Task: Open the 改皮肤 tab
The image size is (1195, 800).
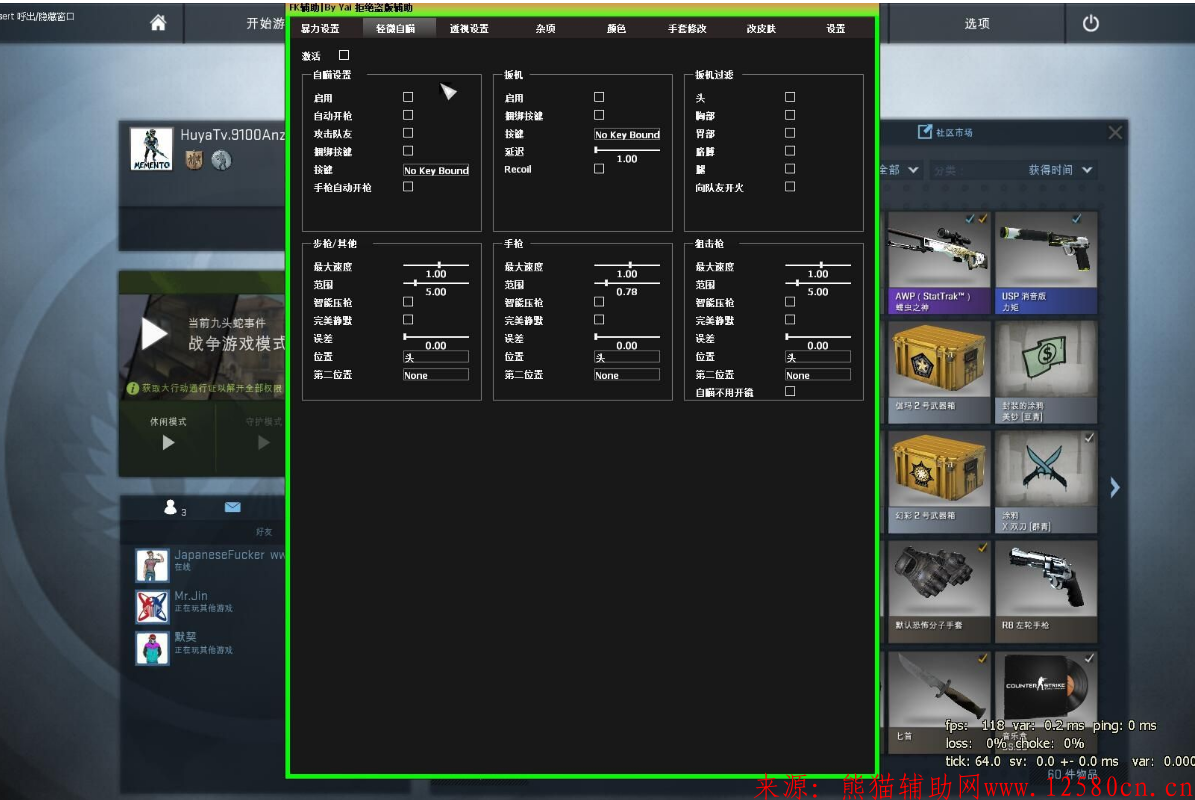Action: click(761, 29)
